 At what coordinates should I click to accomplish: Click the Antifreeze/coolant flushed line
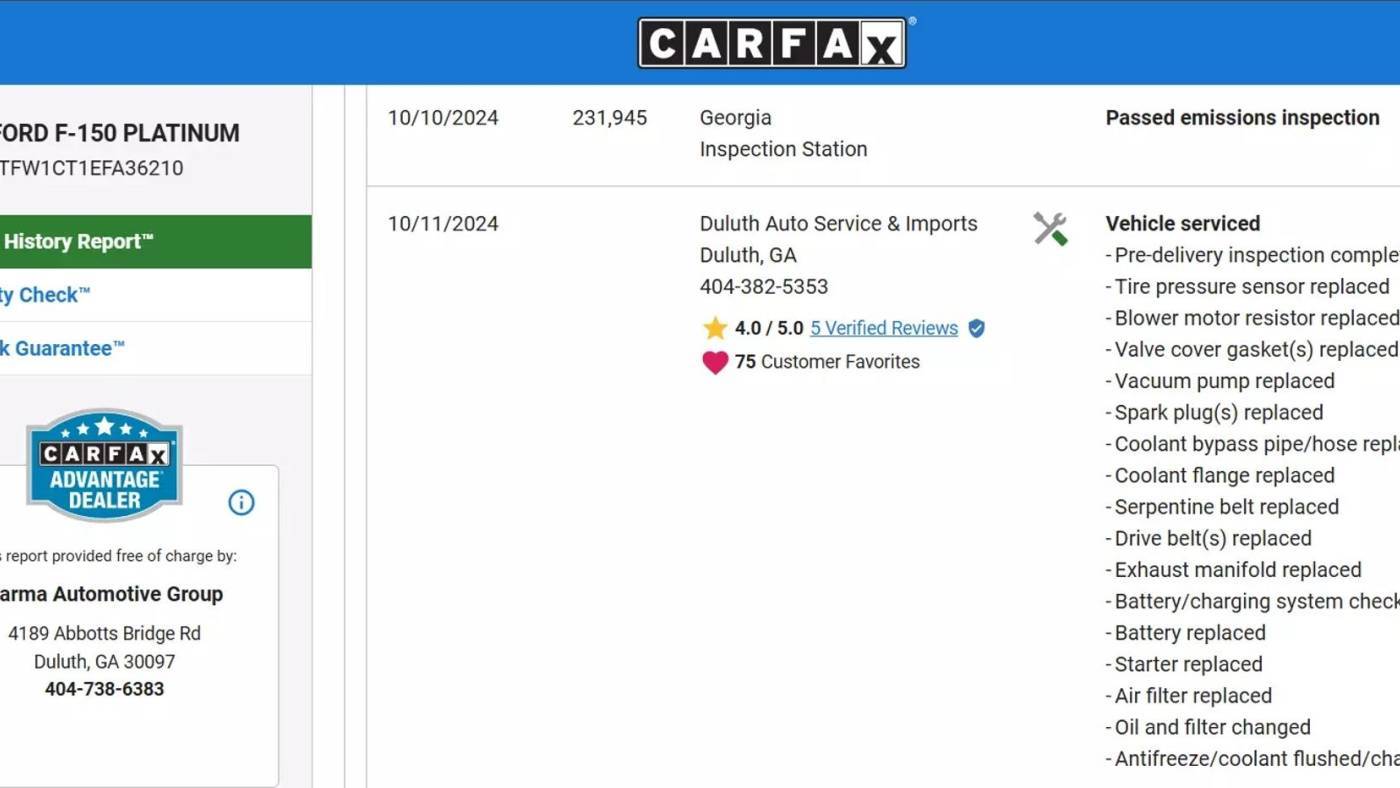tap(1252, 759)
